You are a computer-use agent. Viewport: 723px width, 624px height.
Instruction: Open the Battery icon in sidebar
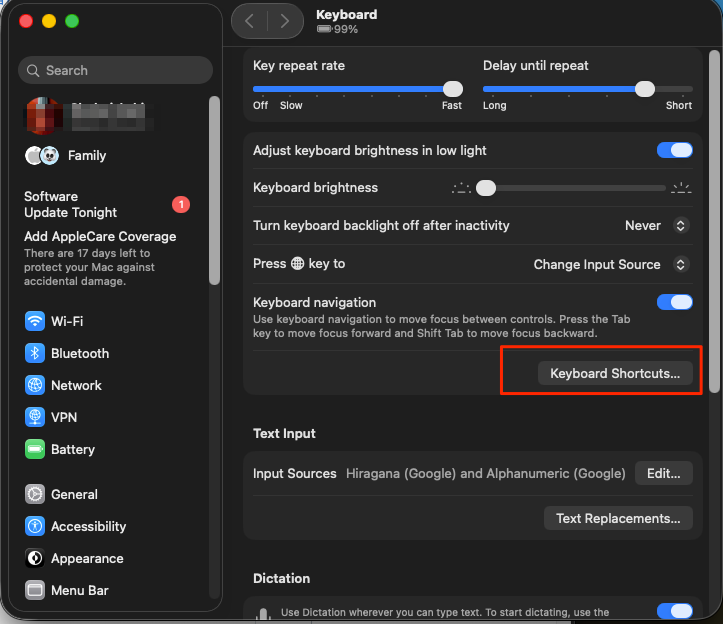(35, 449)
